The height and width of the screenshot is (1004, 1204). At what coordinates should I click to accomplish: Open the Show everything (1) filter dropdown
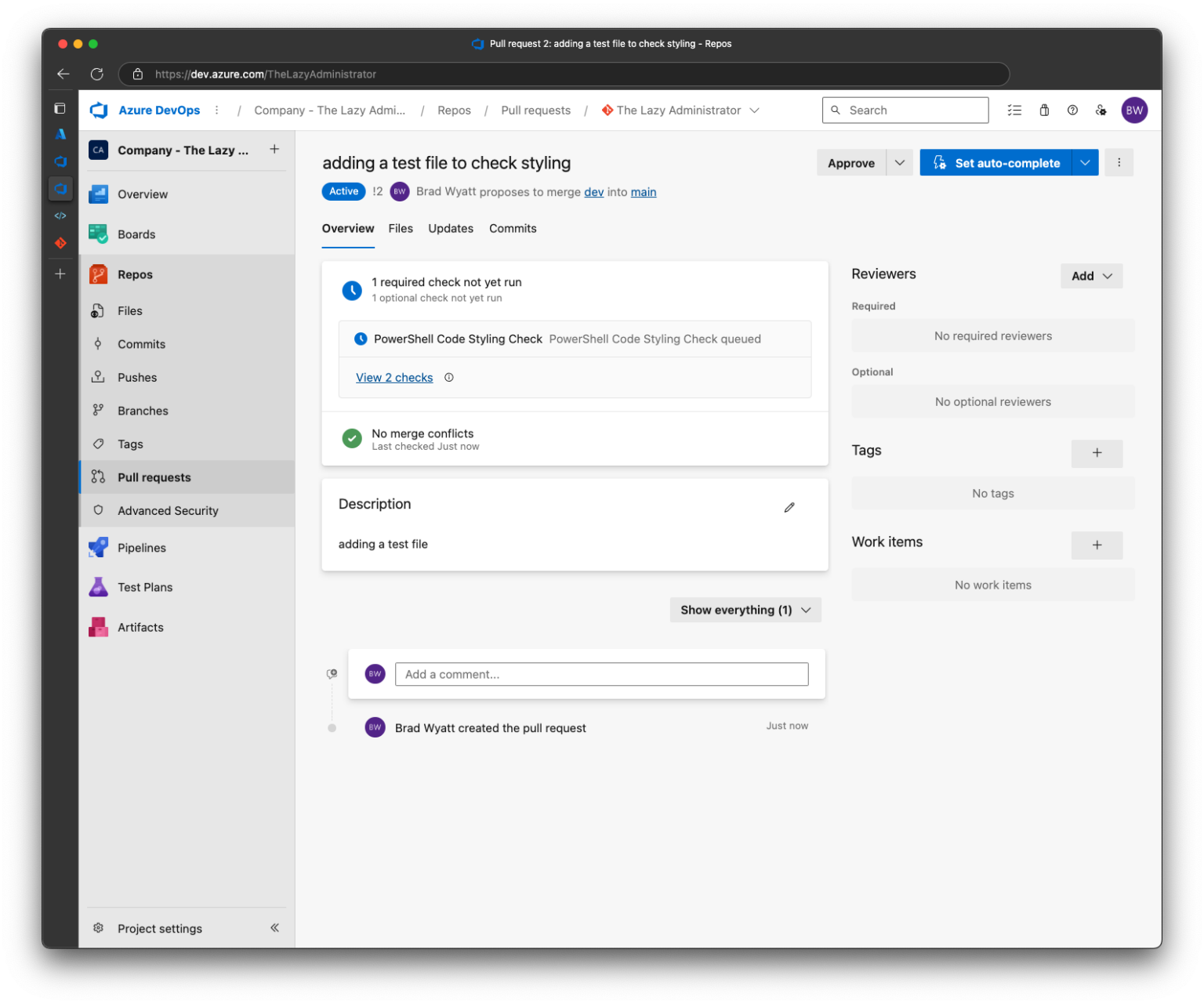tap(745, 610)
